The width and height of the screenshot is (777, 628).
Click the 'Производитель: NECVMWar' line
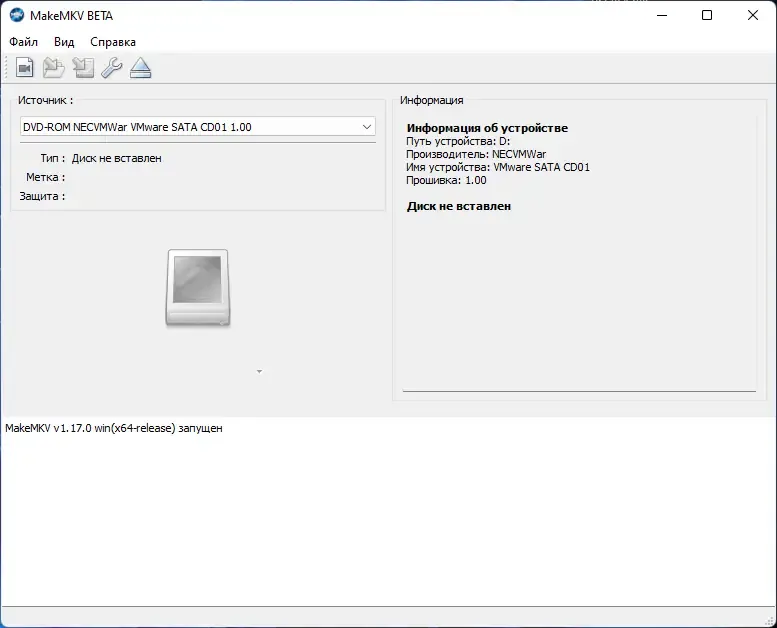[x=476, y=154]
